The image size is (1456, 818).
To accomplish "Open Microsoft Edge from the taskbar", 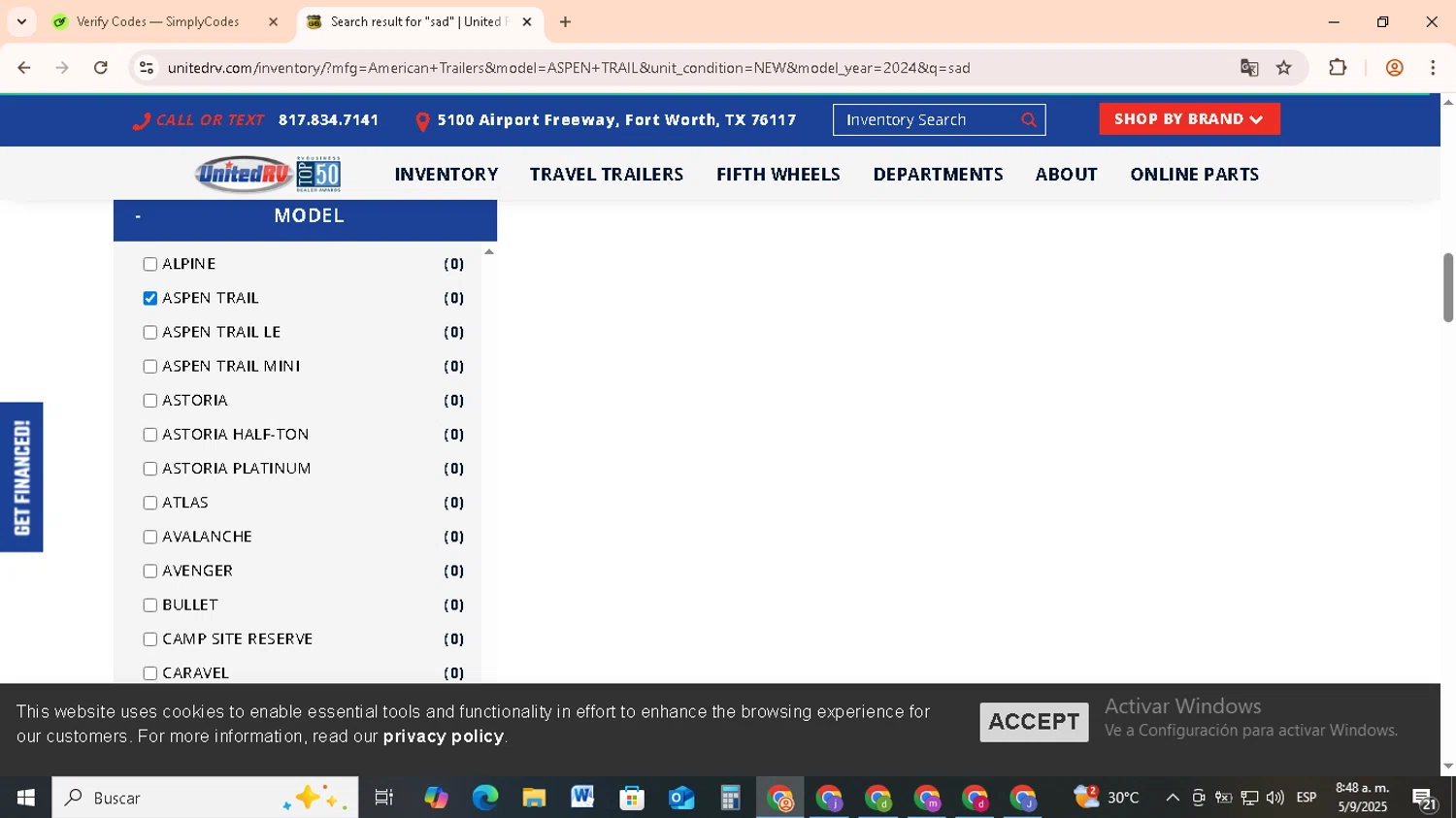I will click(484, 798).
